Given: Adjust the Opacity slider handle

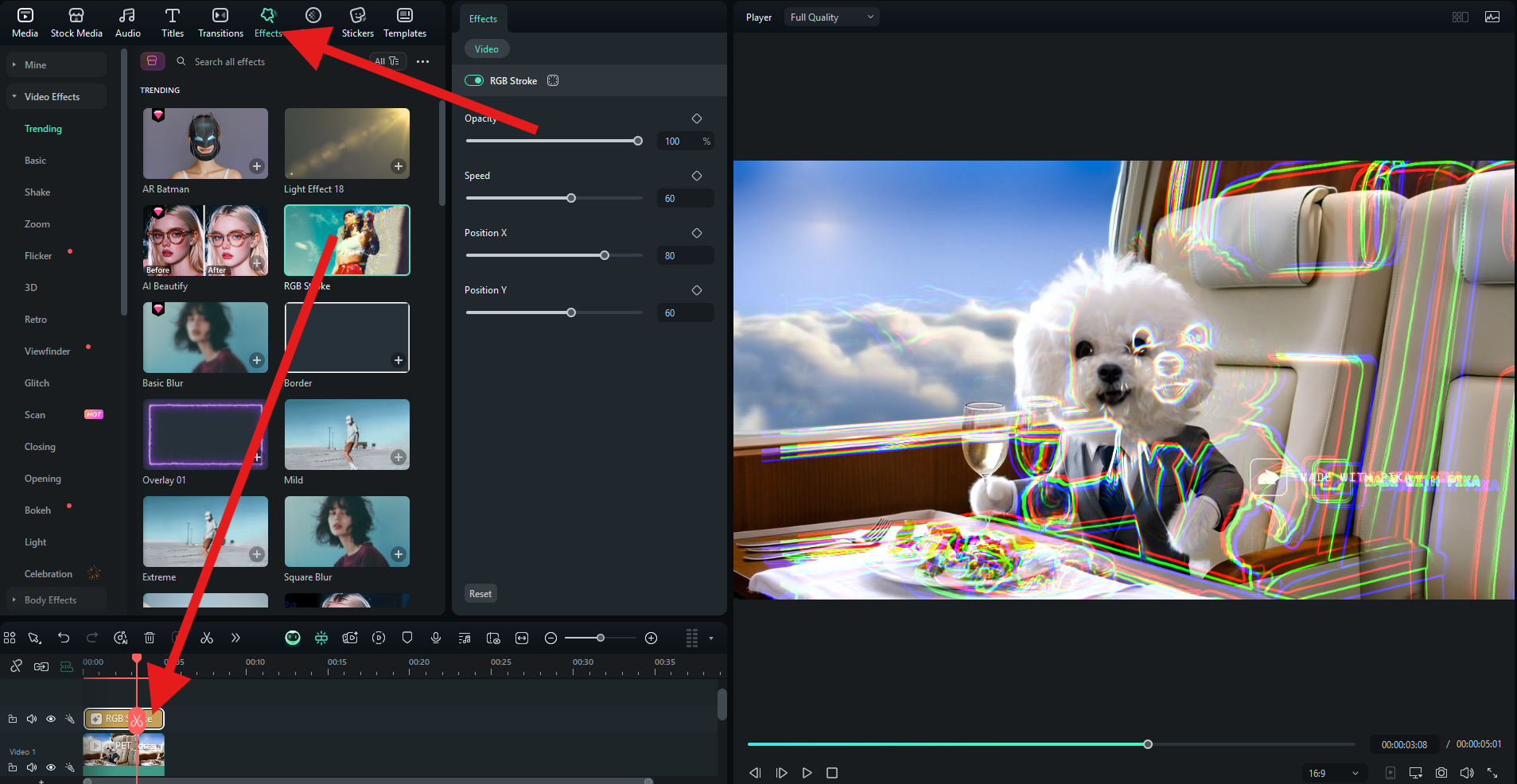Looking at the screenshot, I should [638, 141].
